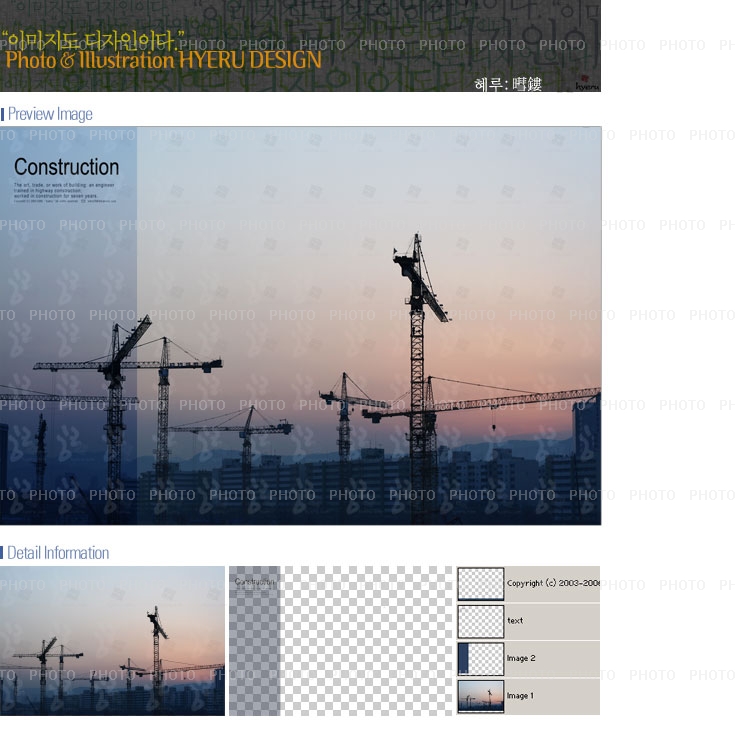Click the Construction title in preview image
This screenshot has width=735, height=730.
click(x=66, y=167)
